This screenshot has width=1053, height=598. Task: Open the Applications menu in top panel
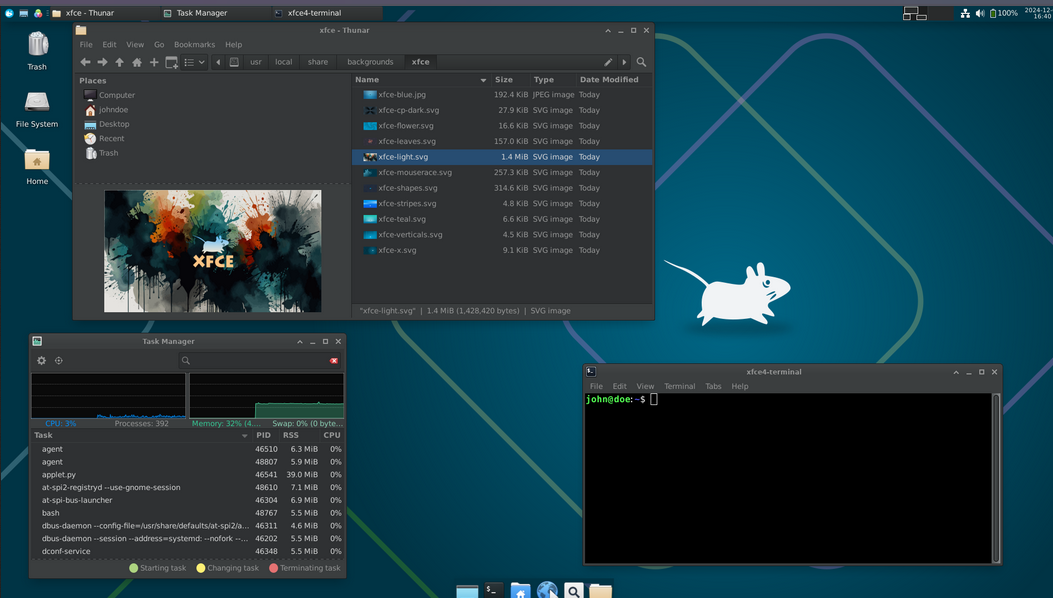pos(9,13)
